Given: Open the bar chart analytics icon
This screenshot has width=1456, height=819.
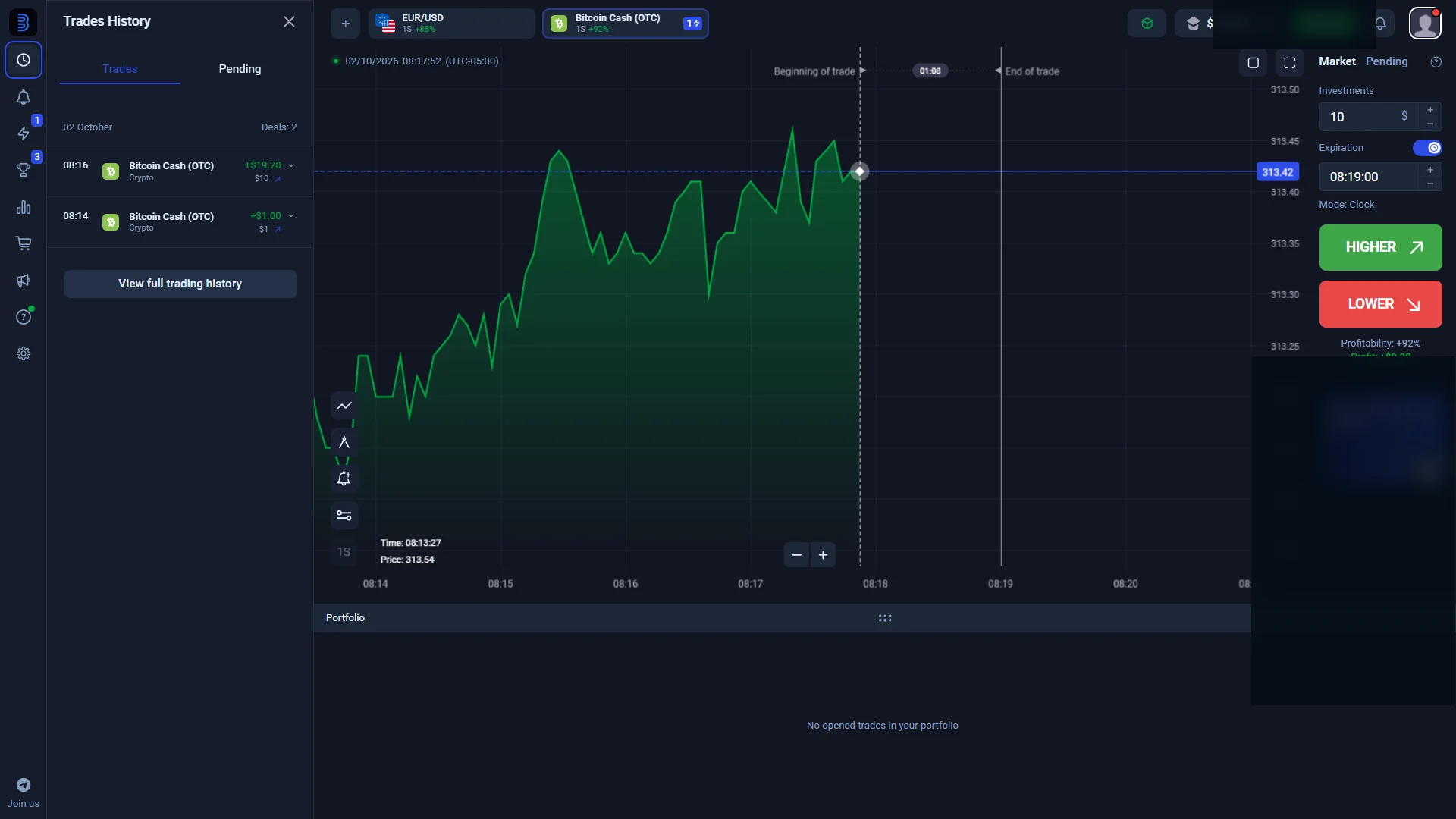Looking at the screenshot, I should pyautogui.click(x=24, y=207).
